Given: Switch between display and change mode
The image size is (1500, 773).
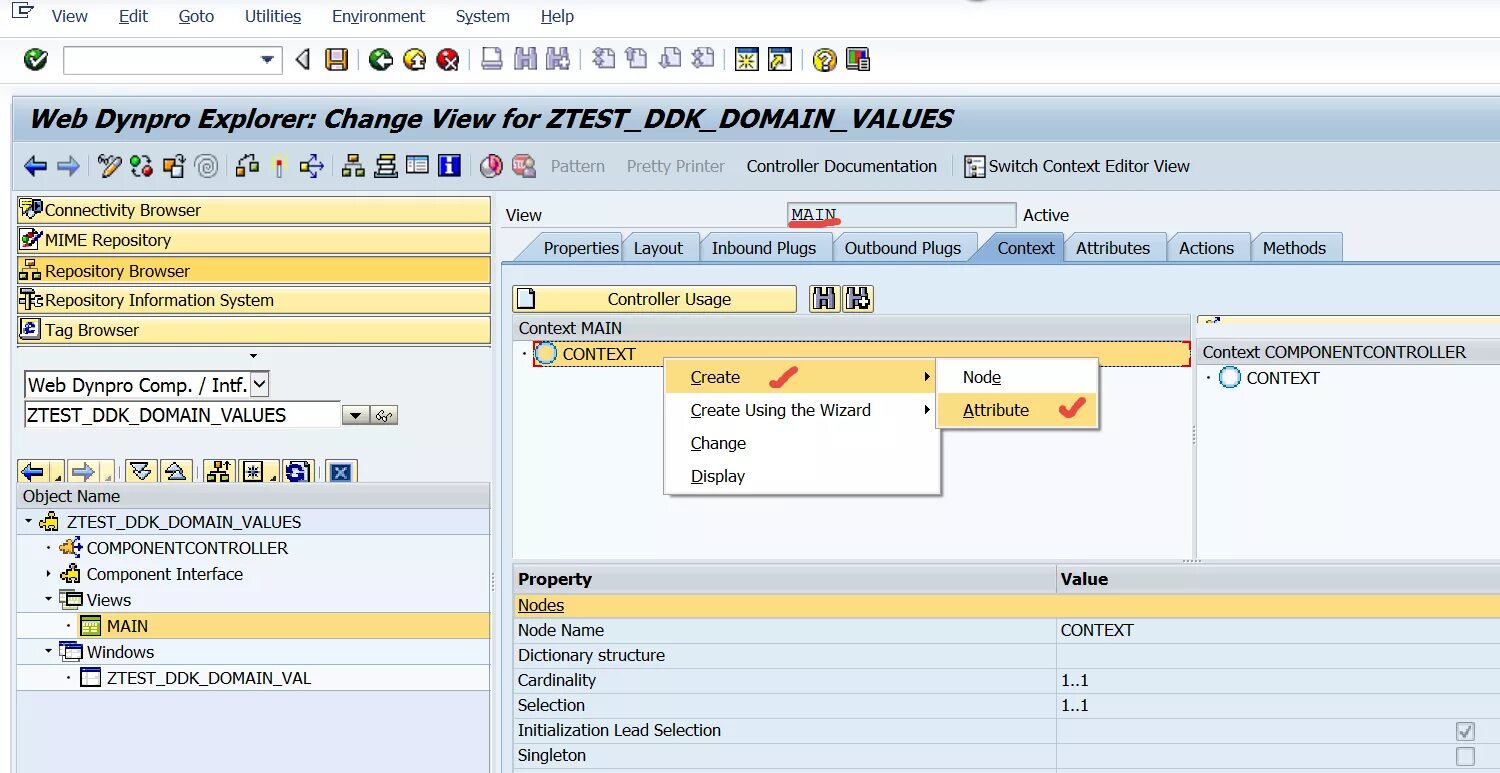Looking at the screenshot, I should coord(110,166).
